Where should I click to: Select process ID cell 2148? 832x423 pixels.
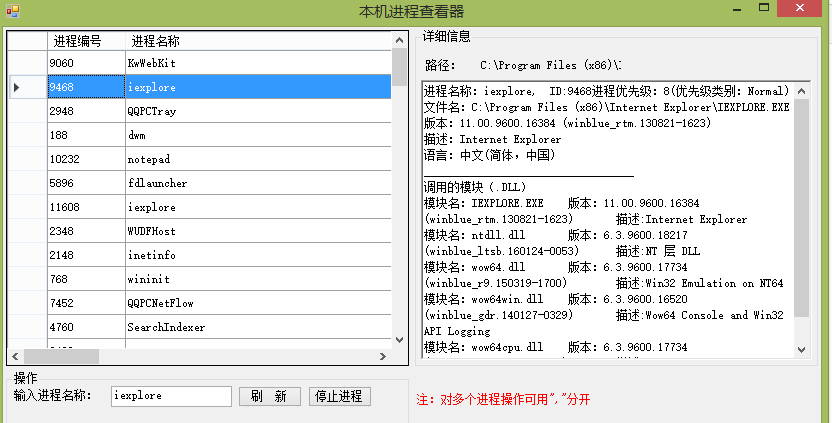[86, 255]
